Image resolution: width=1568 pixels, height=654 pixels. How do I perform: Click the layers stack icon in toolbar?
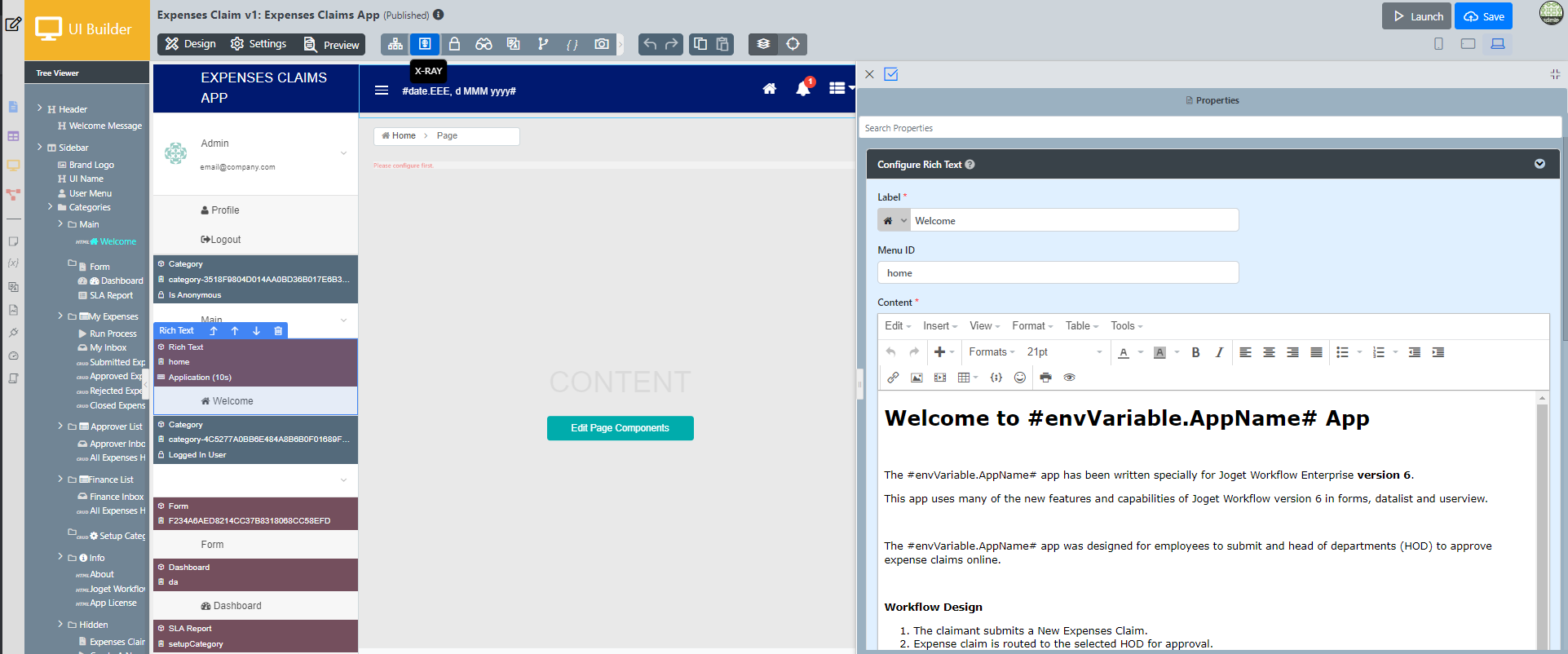tap(763, 44)
